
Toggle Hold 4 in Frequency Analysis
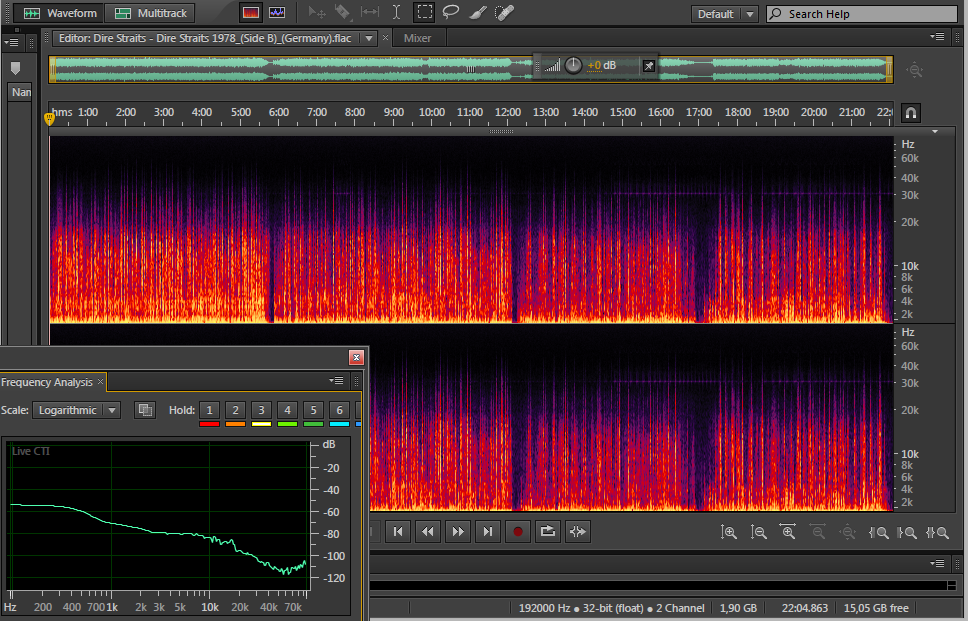click(x=287, y=410)
